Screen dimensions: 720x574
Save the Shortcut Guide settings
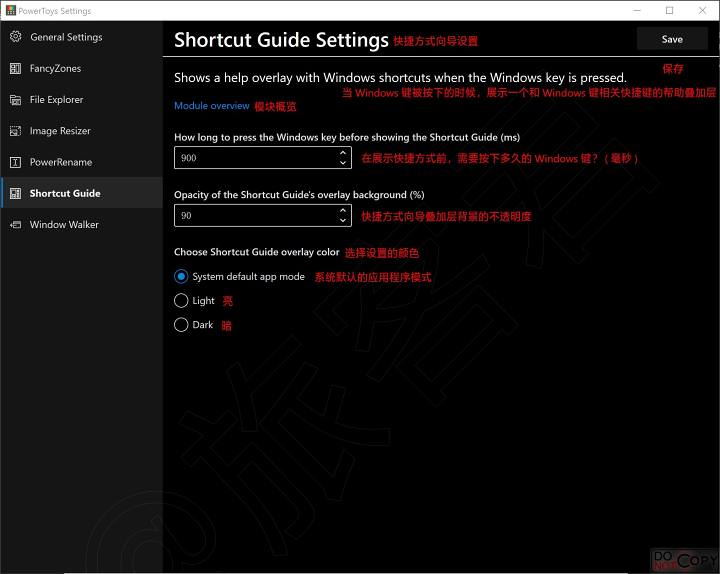[672, 39]
